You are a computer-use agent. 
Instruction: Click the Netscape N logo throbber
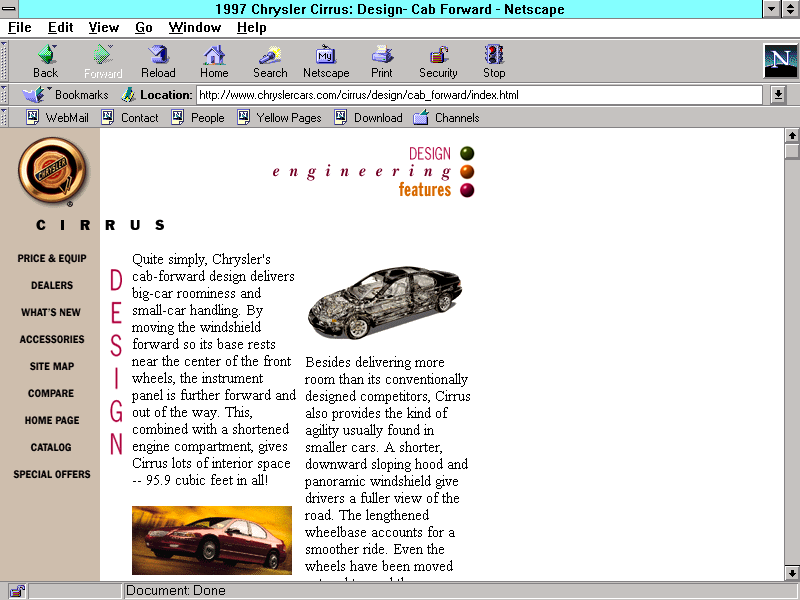779,61
